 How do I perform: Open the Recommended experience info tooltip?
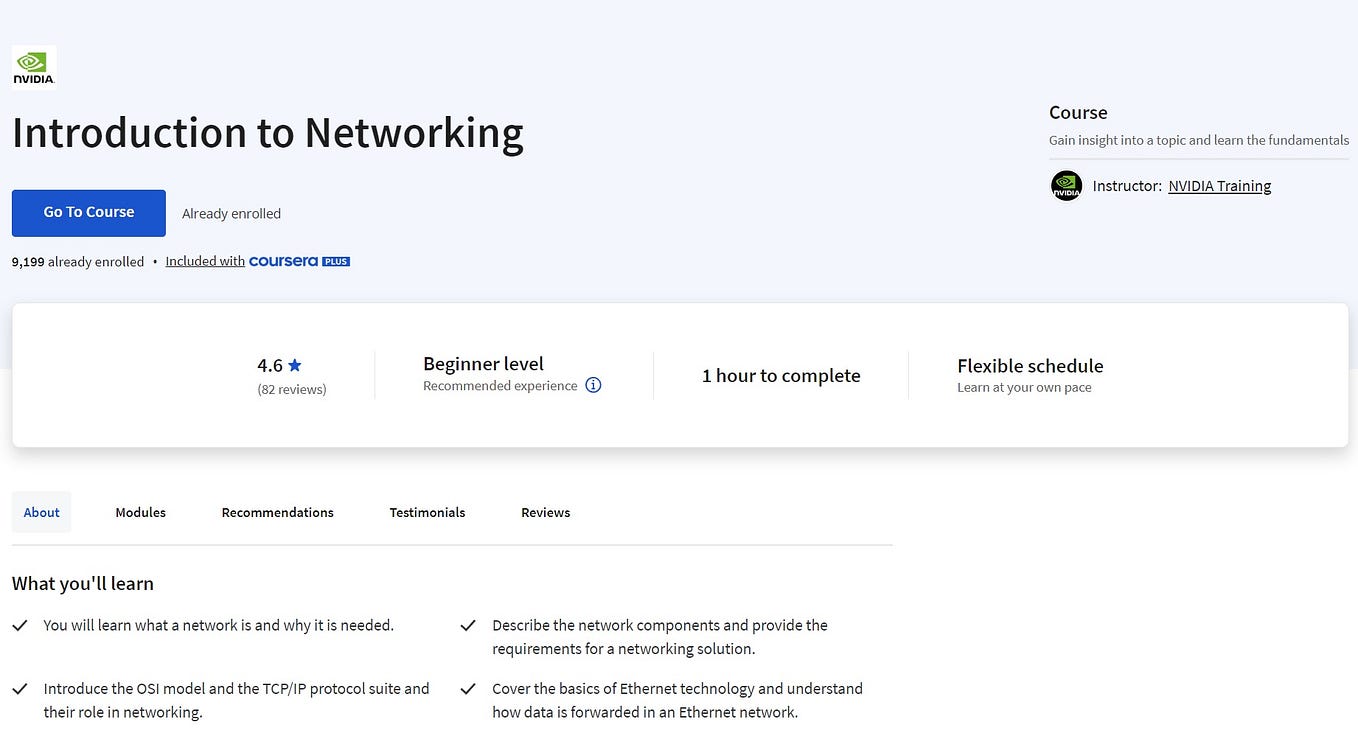coord(593,385)
